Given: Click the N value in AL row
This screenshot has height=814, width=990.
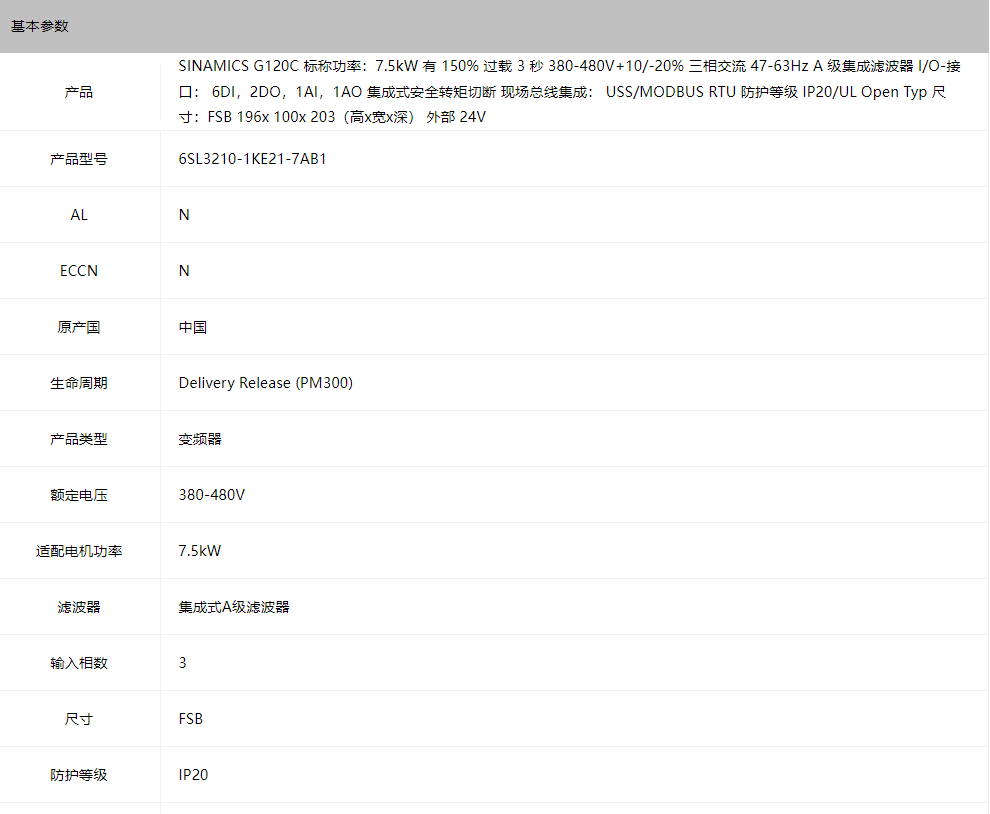Looking at the screenshot, I should (184, 215).
